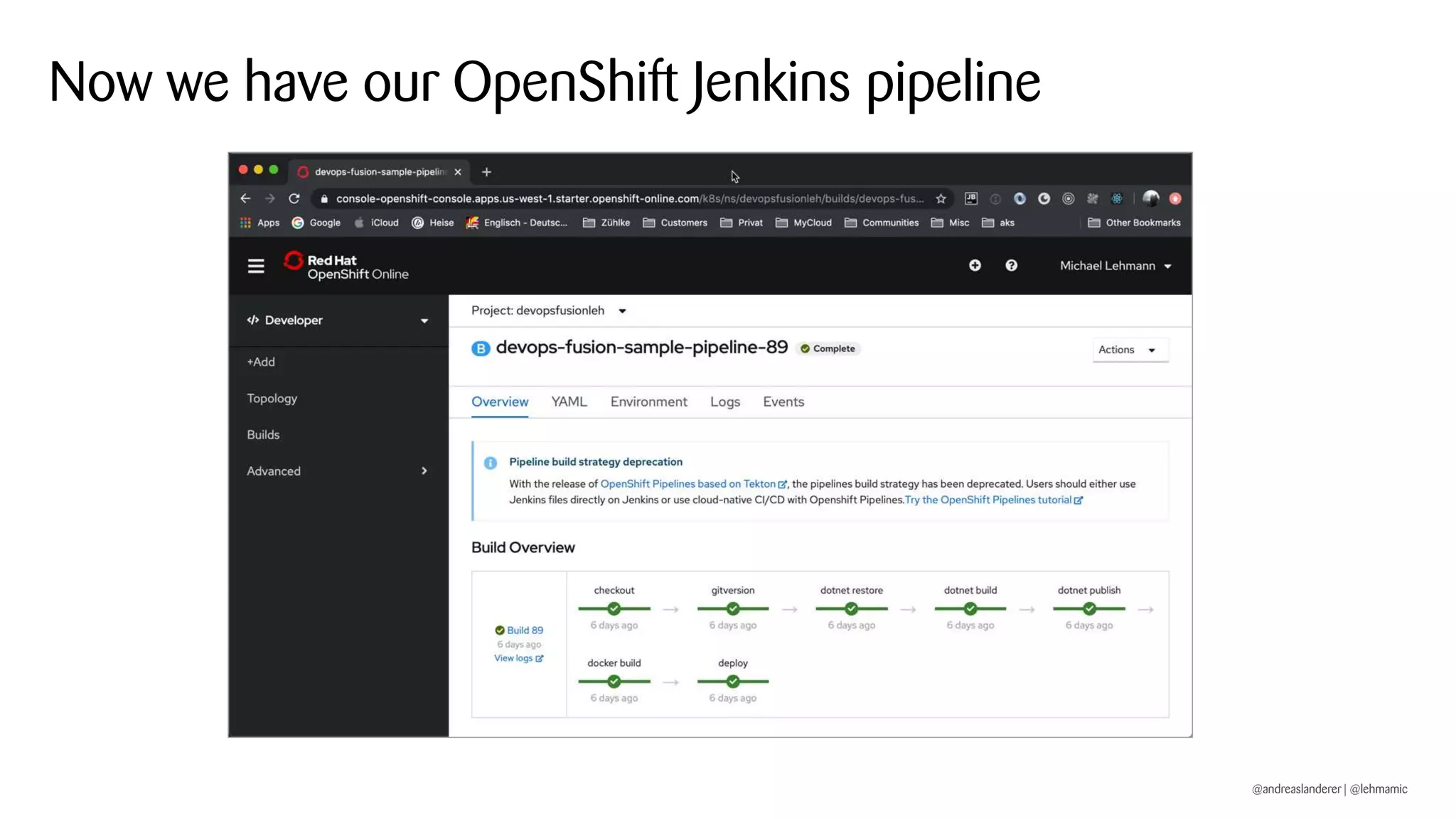The width and height of the screenshot is (1456, 819).
Task: Go back with the browser arrow
Action: pos(245,199)
